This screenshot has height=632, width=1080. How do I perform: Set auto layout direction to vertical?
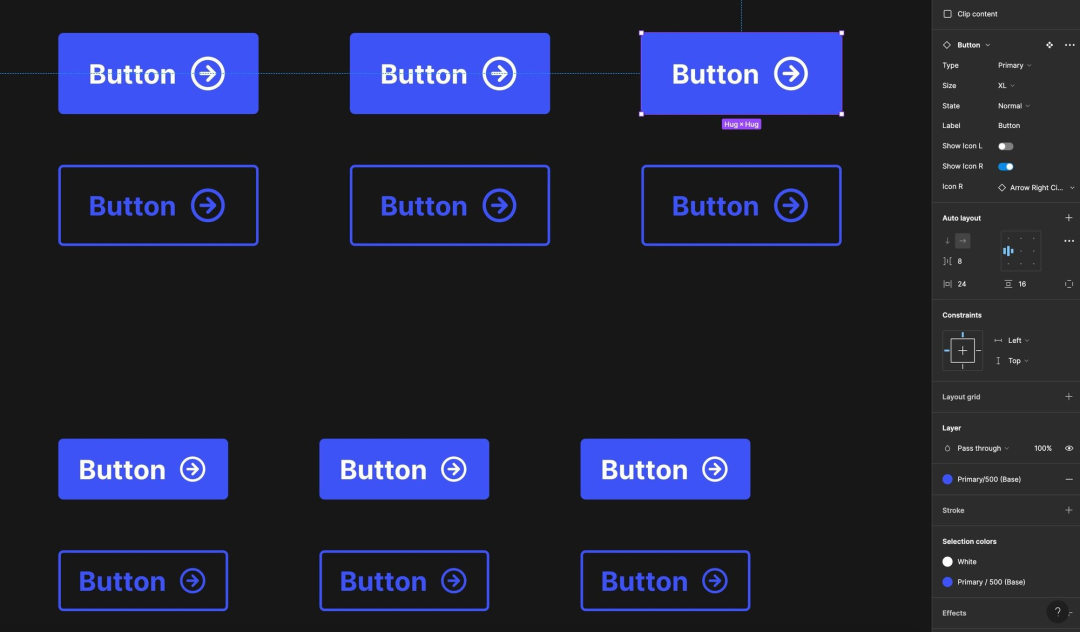948,241
